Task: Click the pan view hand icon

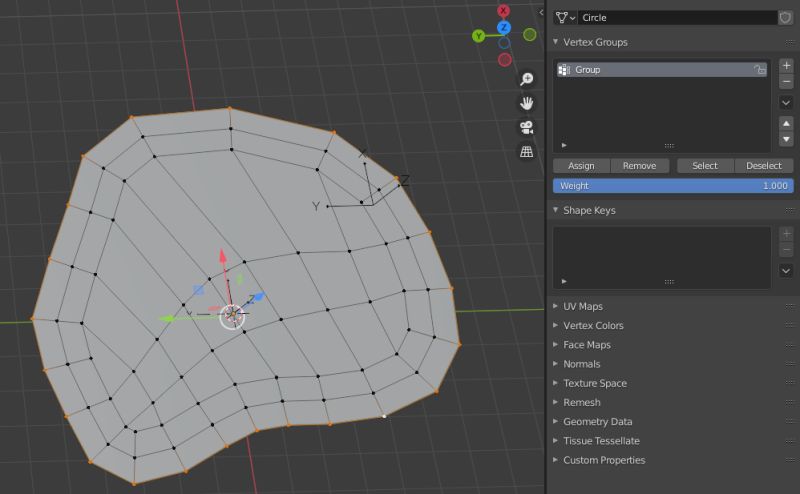Action: [x=527, y=103]
